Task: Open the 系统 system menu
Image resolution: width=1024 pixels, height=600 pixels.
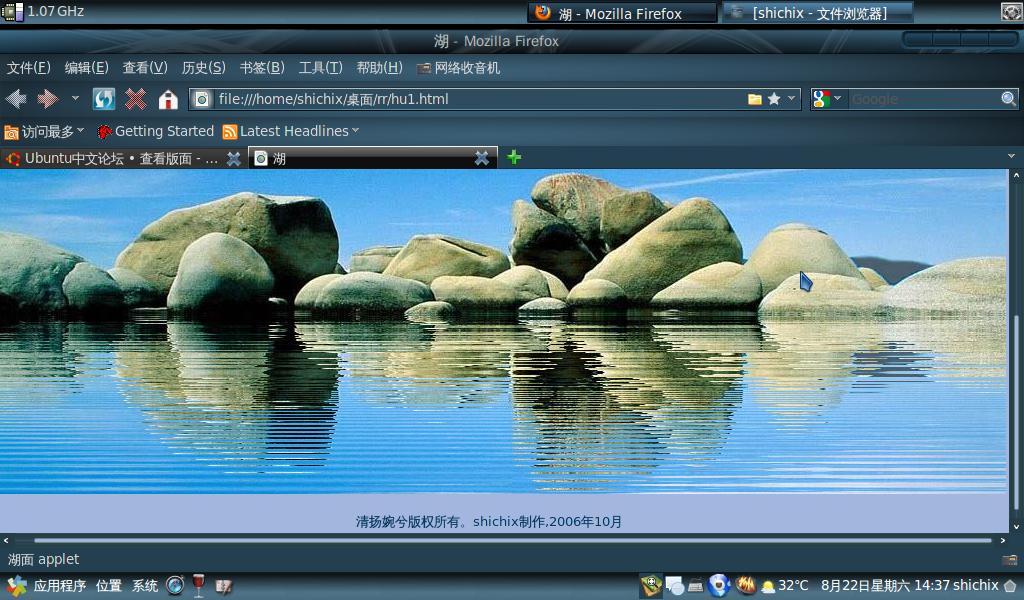Action: (x=145, y=586)
